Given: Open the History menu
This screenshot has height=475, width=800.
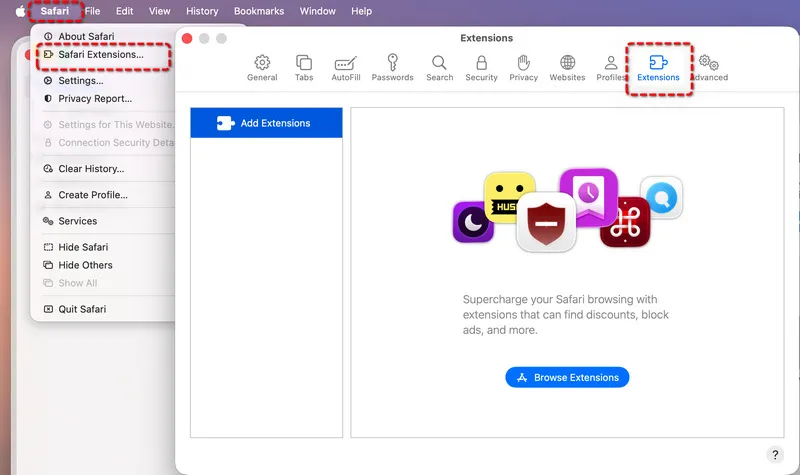Looking at the screenshot, I should click(x=202, y=11).
